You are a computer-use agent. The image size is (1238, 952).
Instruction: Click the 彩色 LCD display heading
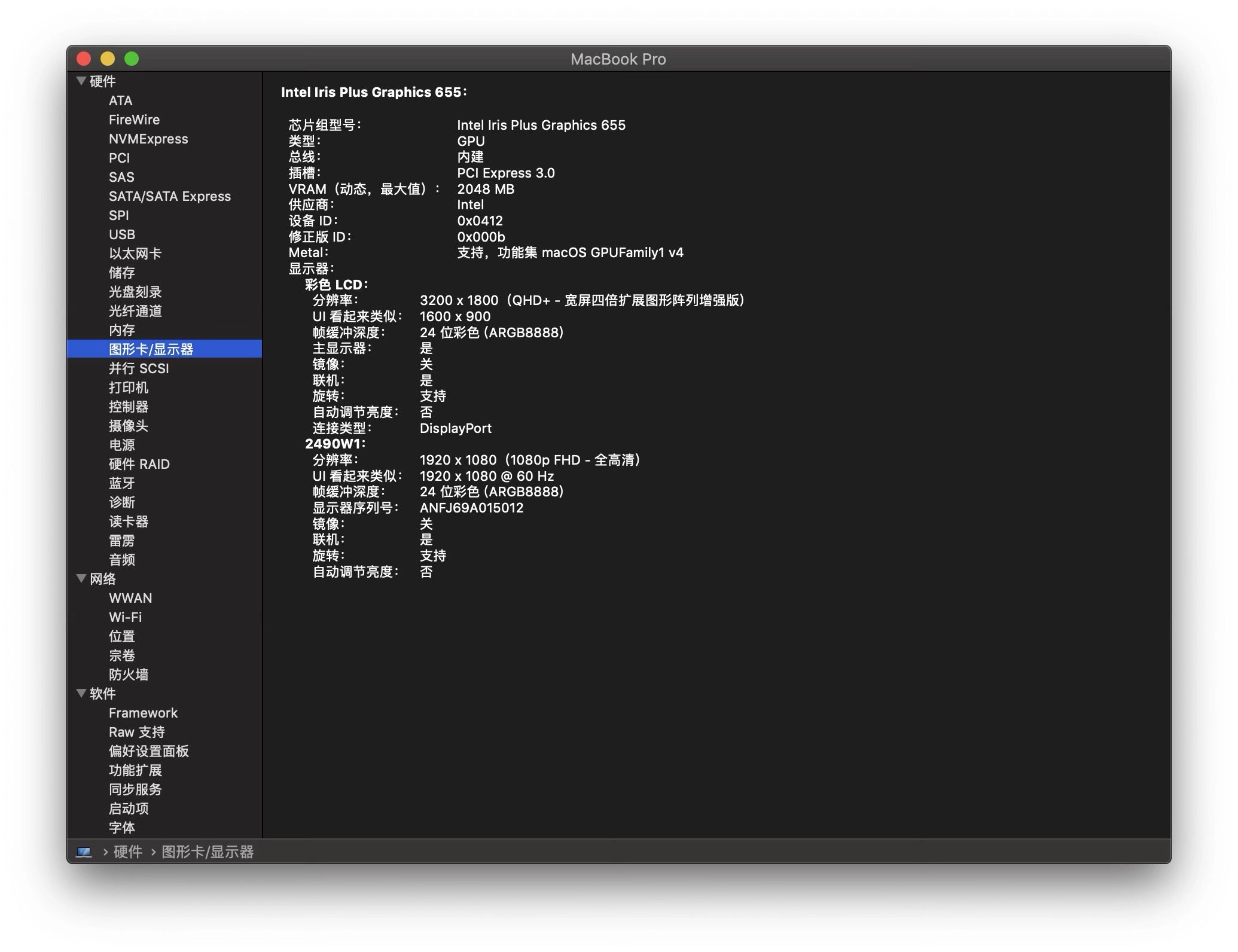(x=336, y=285)
